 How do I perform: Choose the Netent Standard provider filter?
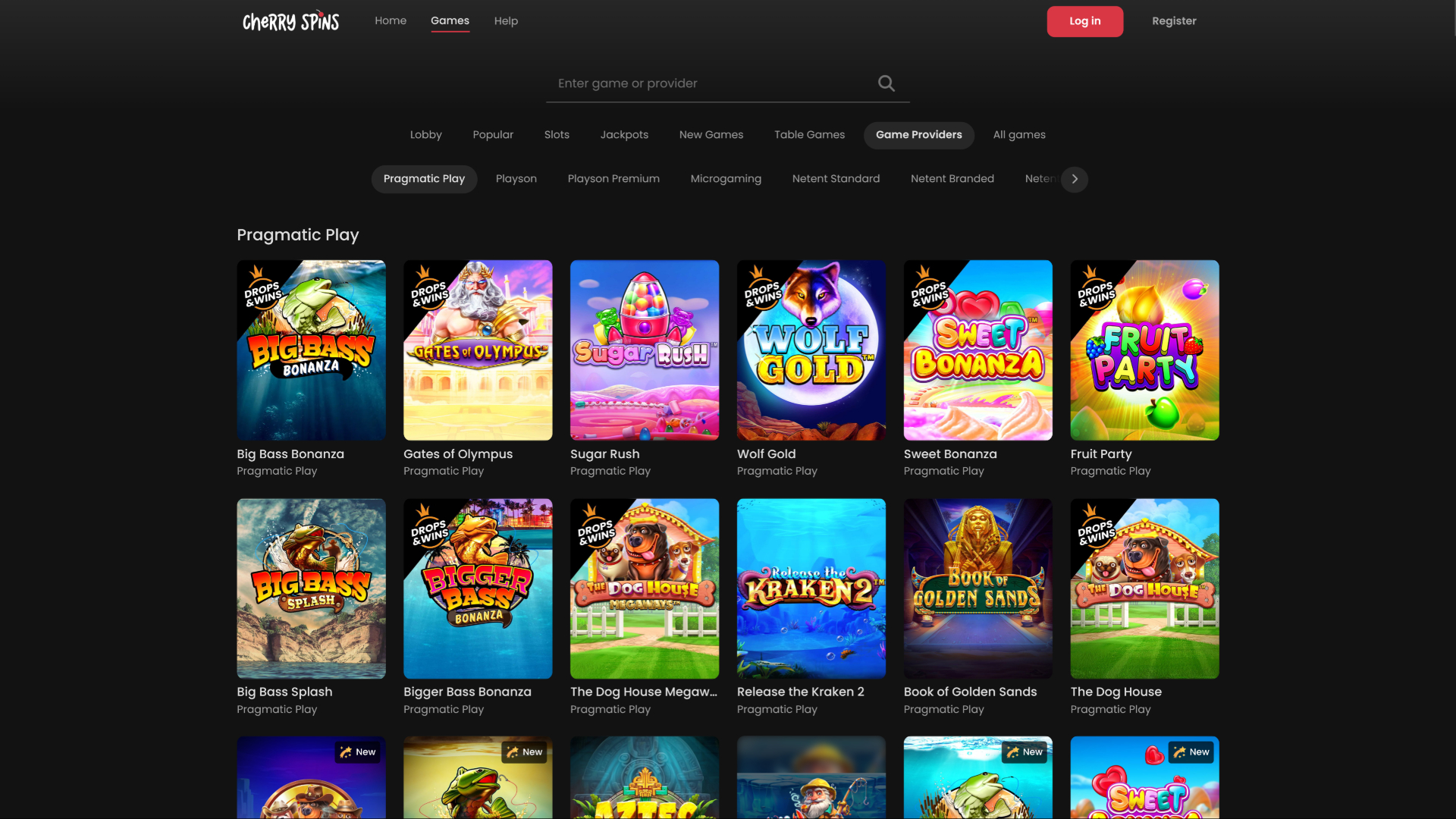click(x=836, y=179)
